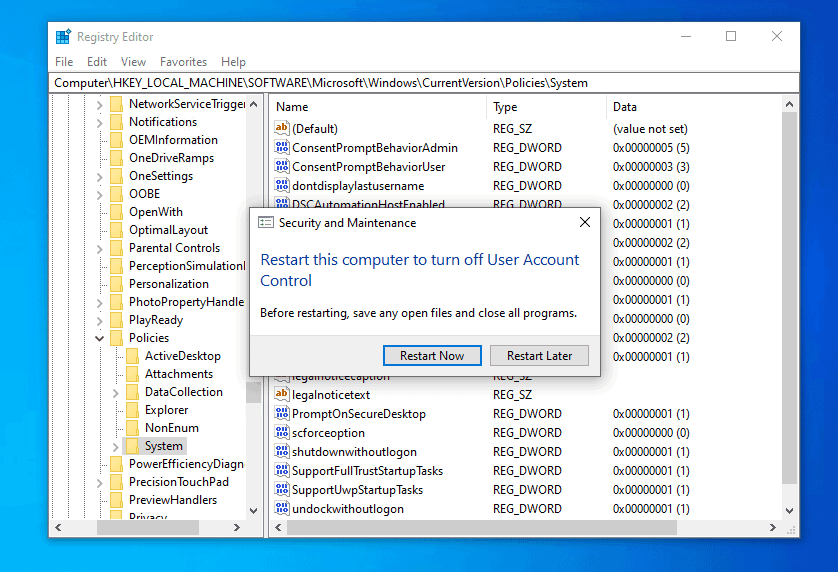Open the Edit menu

pyautogui.click(x=96, y=62)
